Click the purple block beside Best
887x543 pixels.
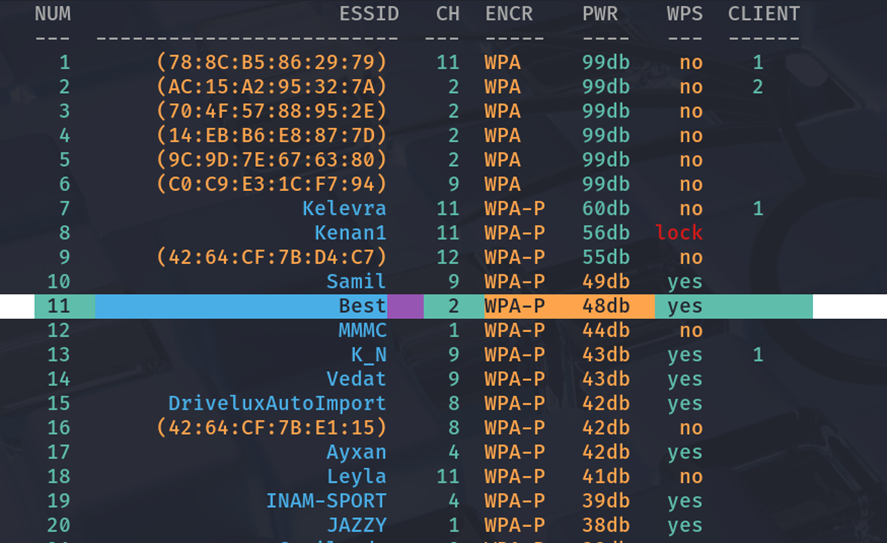405,306
